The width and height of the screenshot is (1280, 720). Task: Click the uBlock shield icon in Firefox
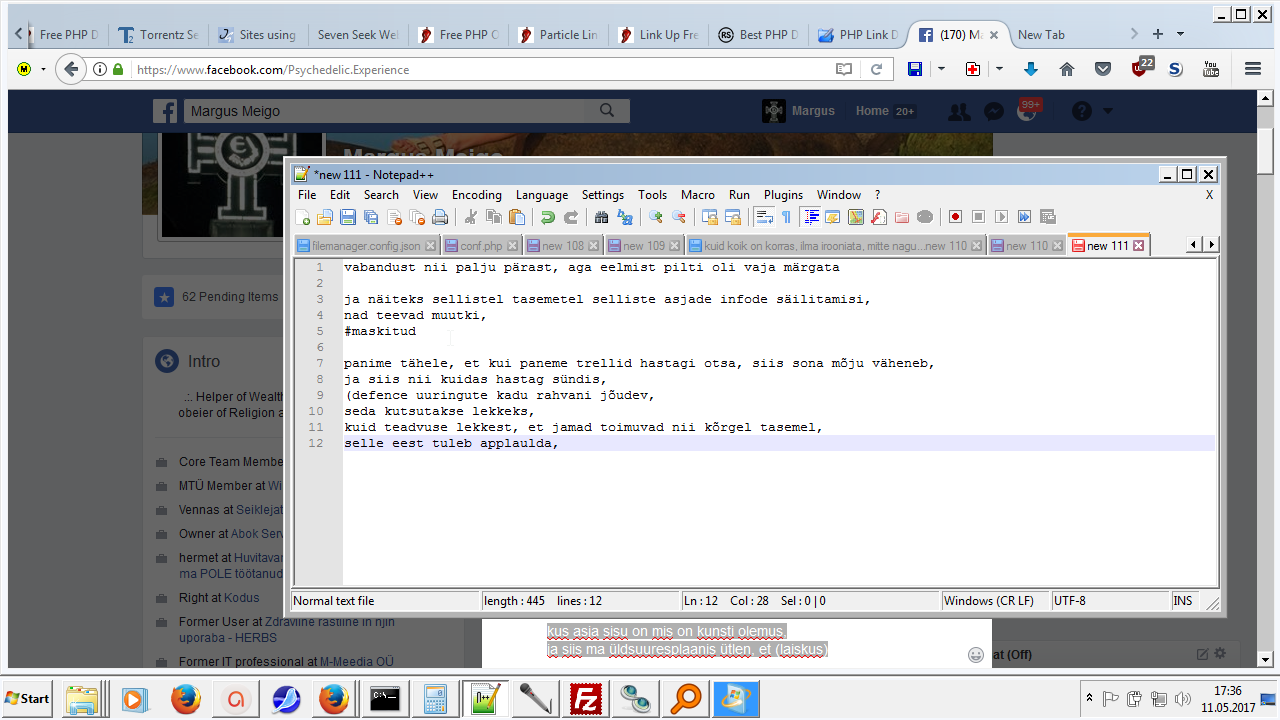click(x=1140, y=69)
